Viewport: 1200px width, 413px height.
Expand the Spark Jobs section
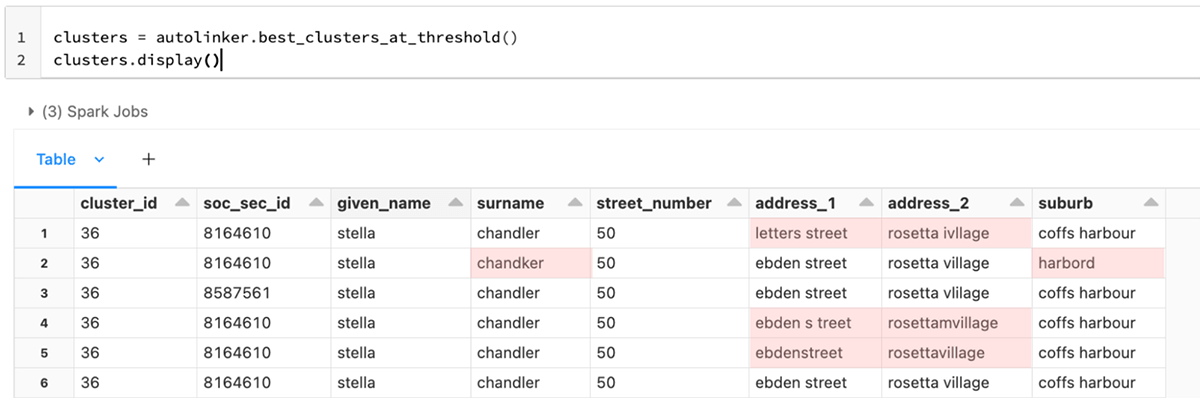32,111
